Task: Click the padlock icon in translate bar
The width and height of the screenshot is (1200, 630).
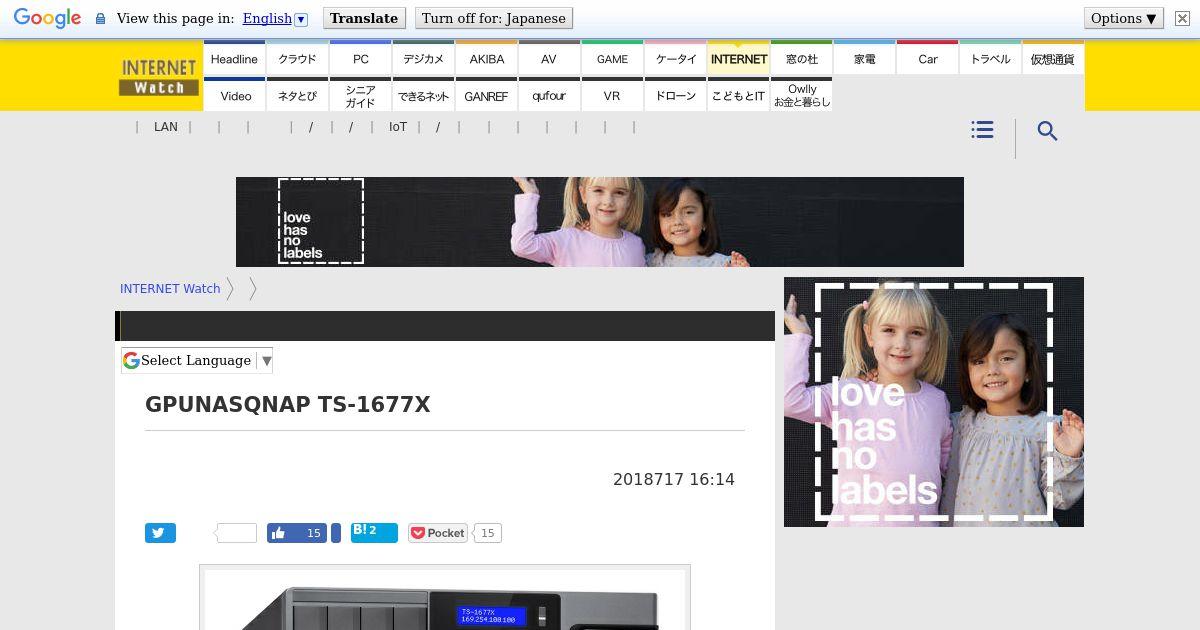Action: [x=100, y=19]
